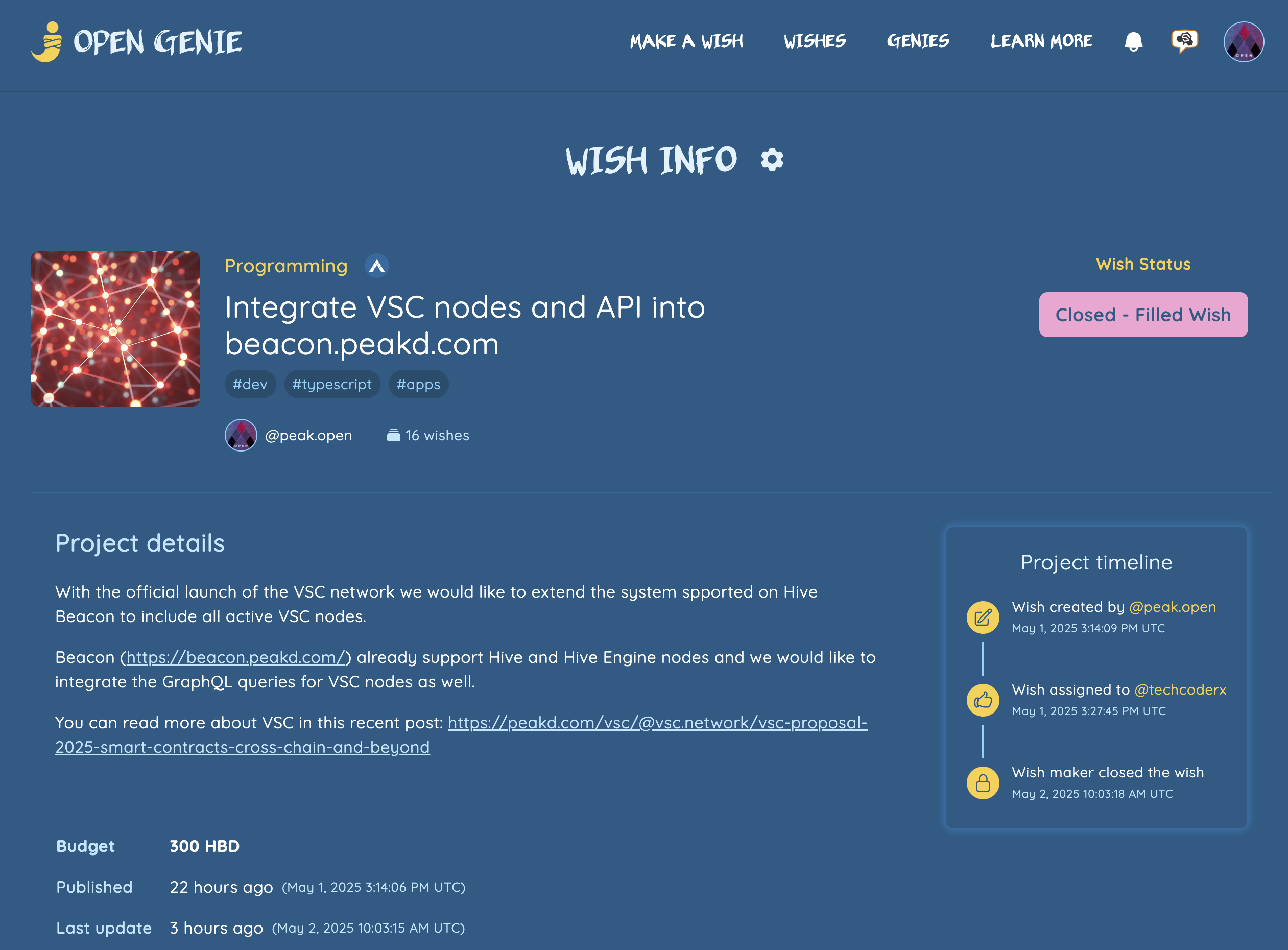Screen dimensions: 1288x950
Task: Click the May 1, 2025 3:14:09 PM timestamp
Action: click(x=1088, y=628)
